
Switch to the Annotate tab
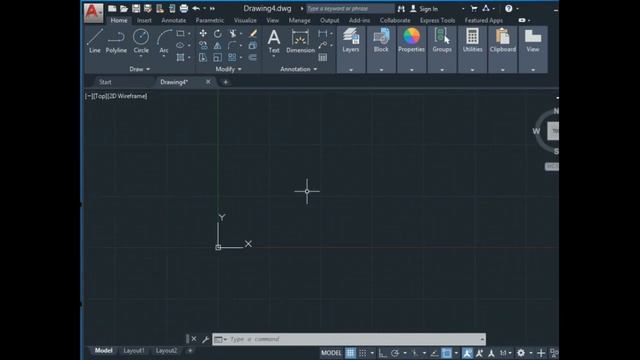[x=173, y=20]
